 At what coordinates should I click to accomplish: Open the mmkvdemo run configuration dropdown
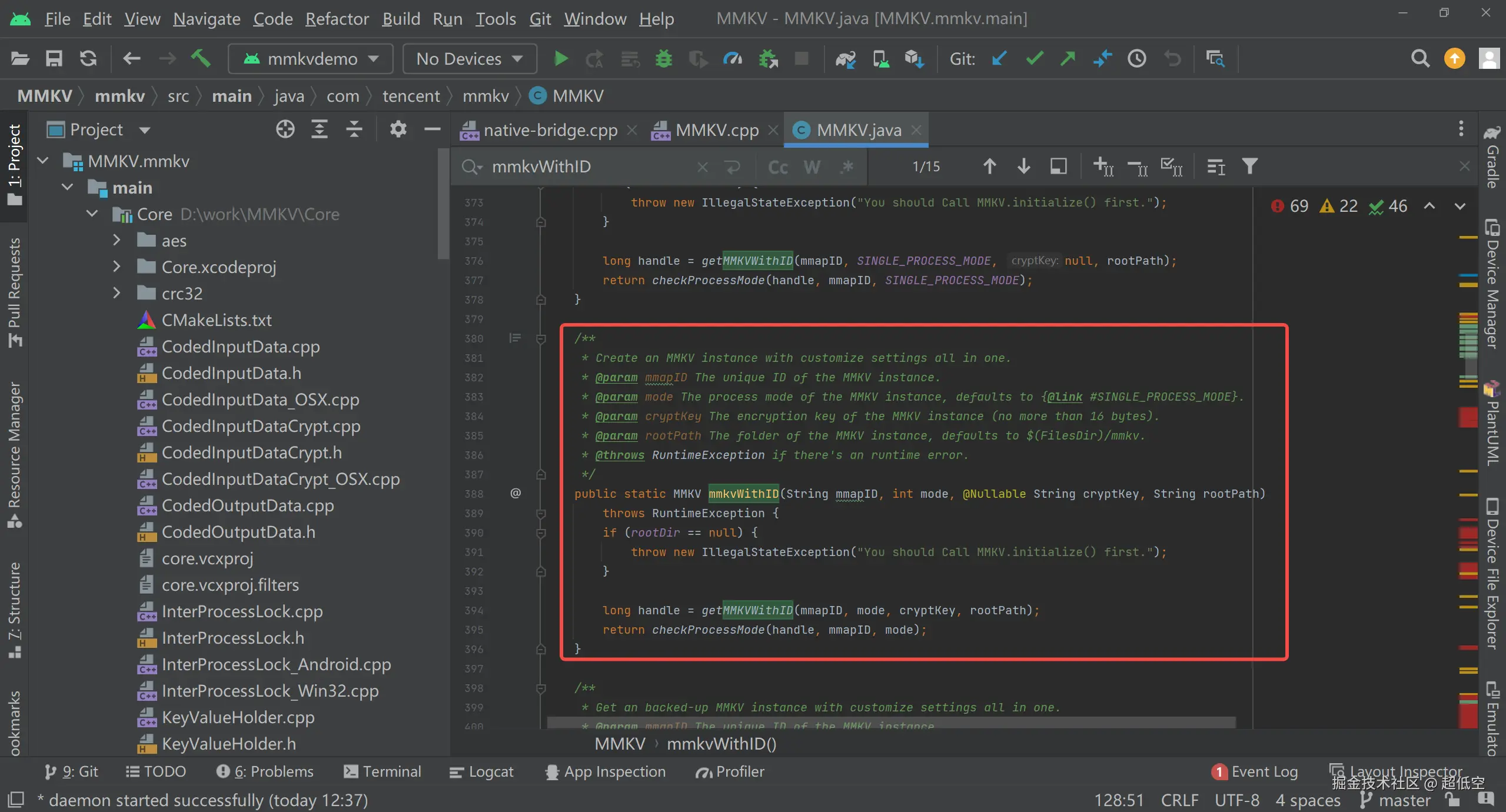[311, 59]
